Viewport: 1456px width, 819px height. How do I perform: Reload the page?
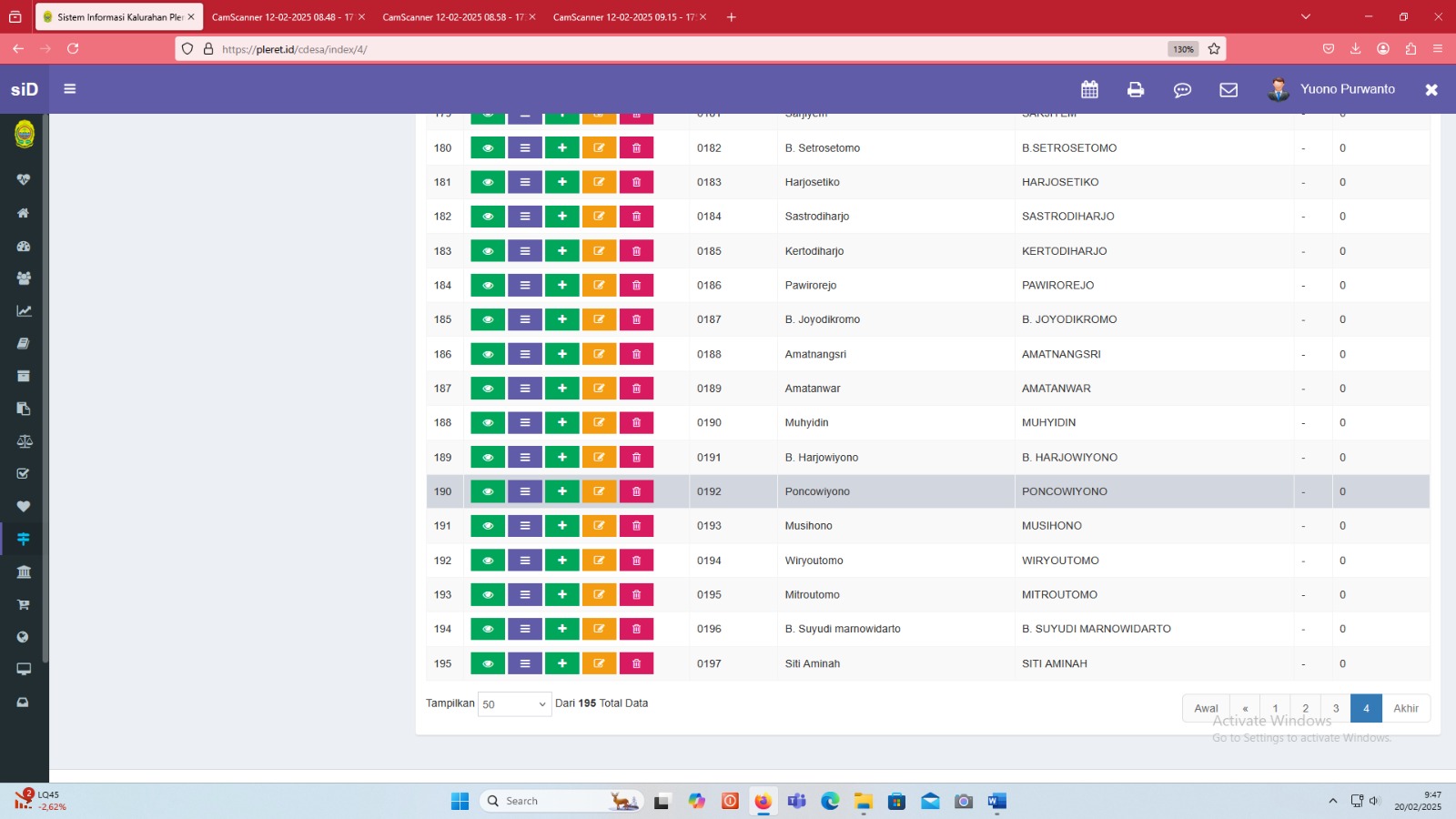pos(73,49)
